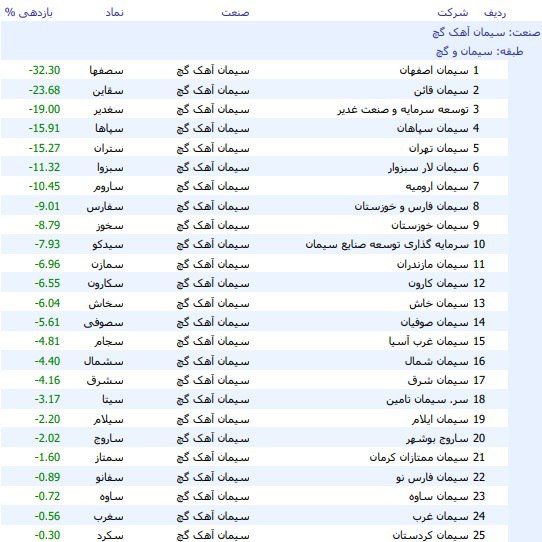Click symbol سمتاز
This screenshot has height=542, width=542.
110,458
